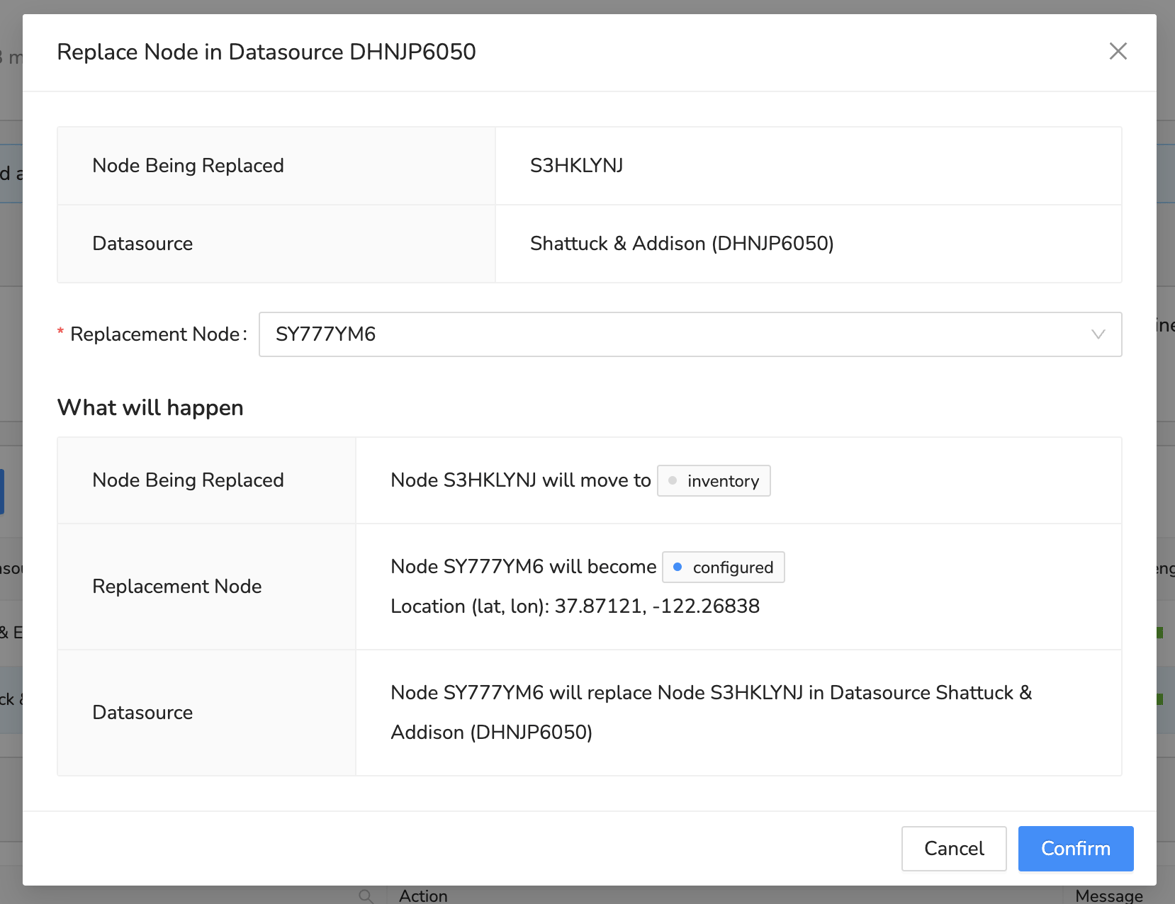Select the Node Being Replaced row label
The width and height of the screenshot is (1175, 904).
pos(188,166)
